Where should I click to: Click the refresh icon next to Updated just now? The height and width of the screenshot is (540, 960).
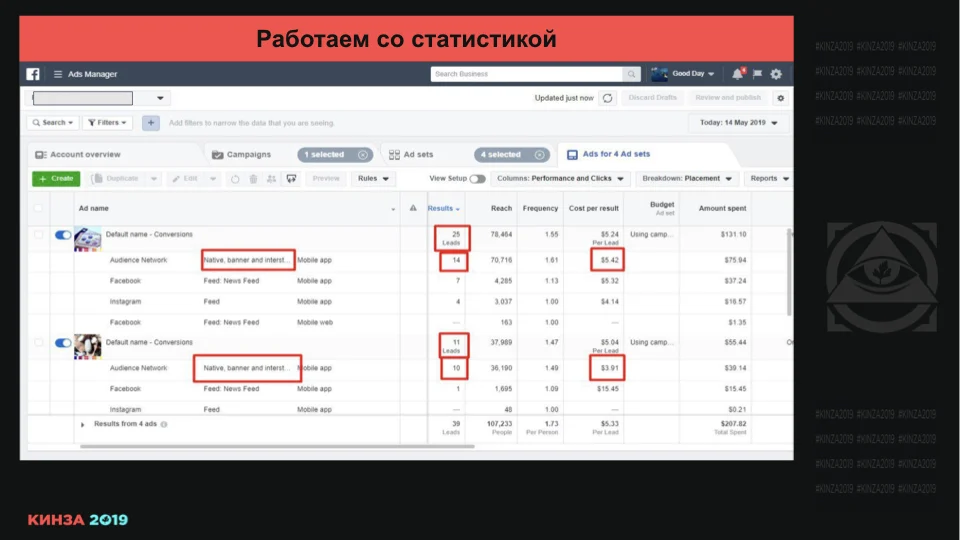click(x=607, y=98)
